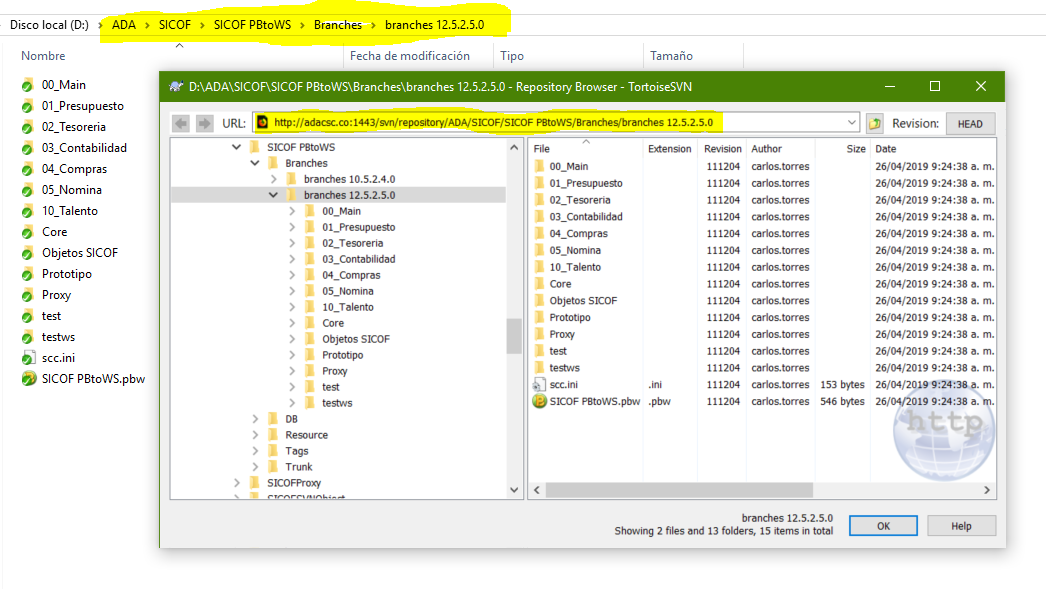Sort files by Author column header
Viewport: 1046px width, 589px height.
tap(767, 148)
